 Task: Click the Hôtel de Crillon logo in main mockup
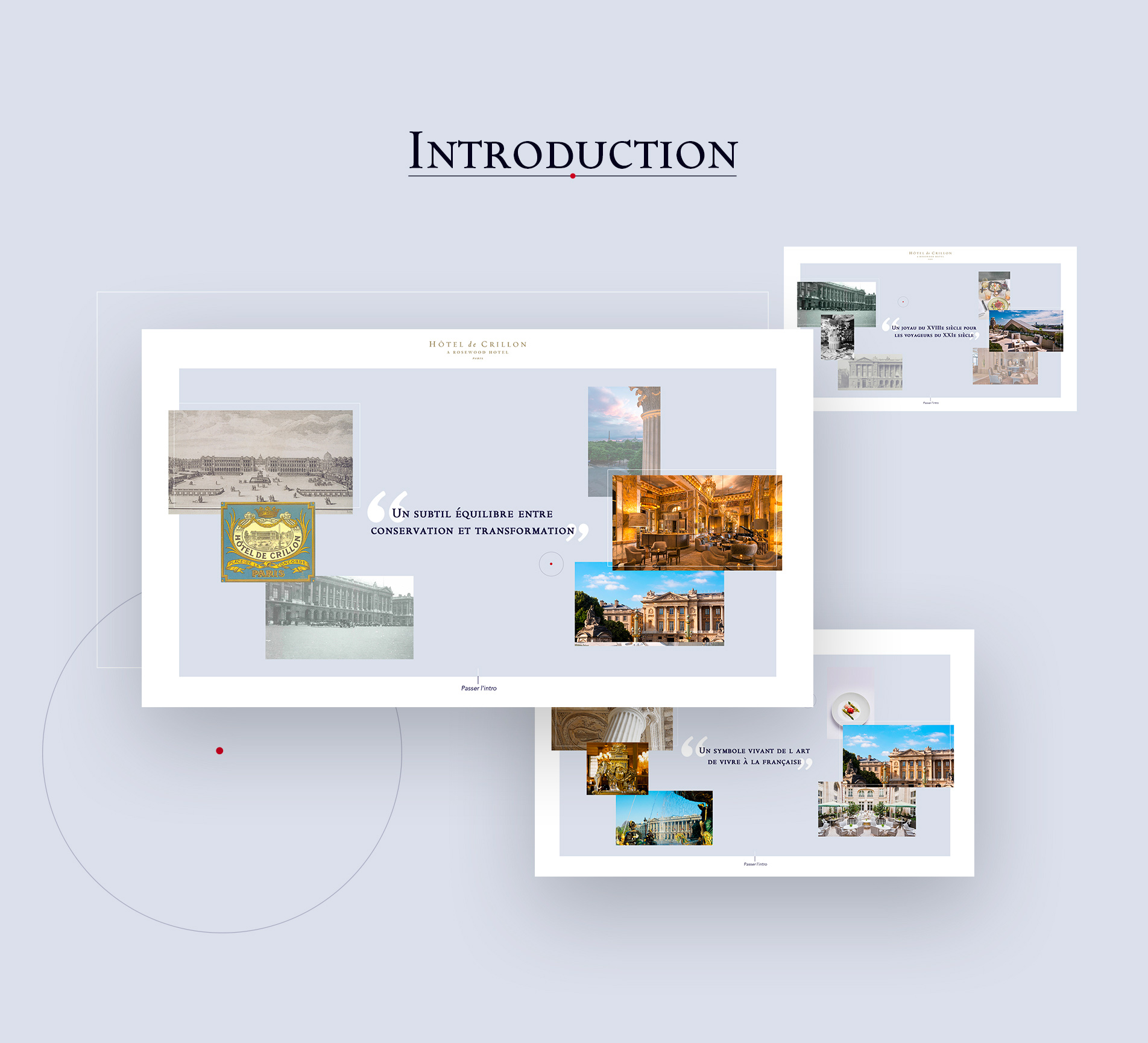(478, 348)
